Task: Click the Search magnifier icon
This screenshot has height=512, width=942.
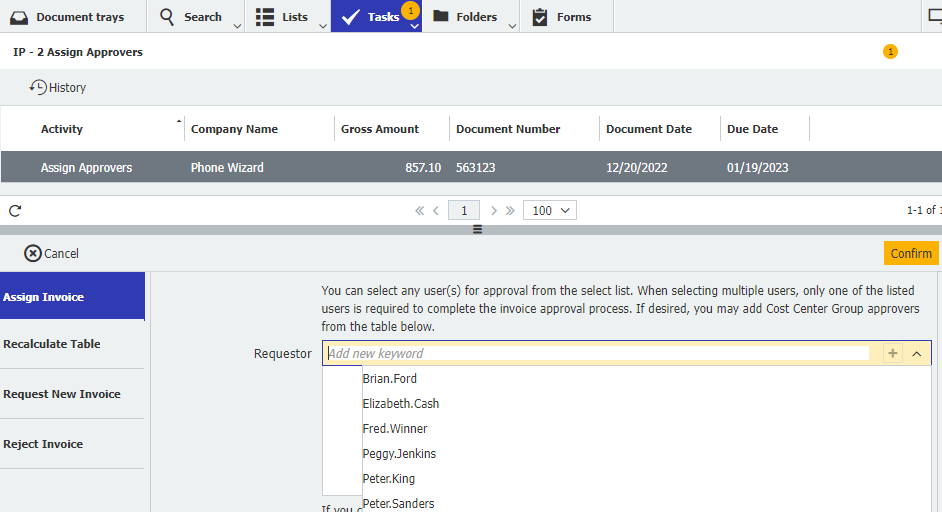Action: (167, 17)
